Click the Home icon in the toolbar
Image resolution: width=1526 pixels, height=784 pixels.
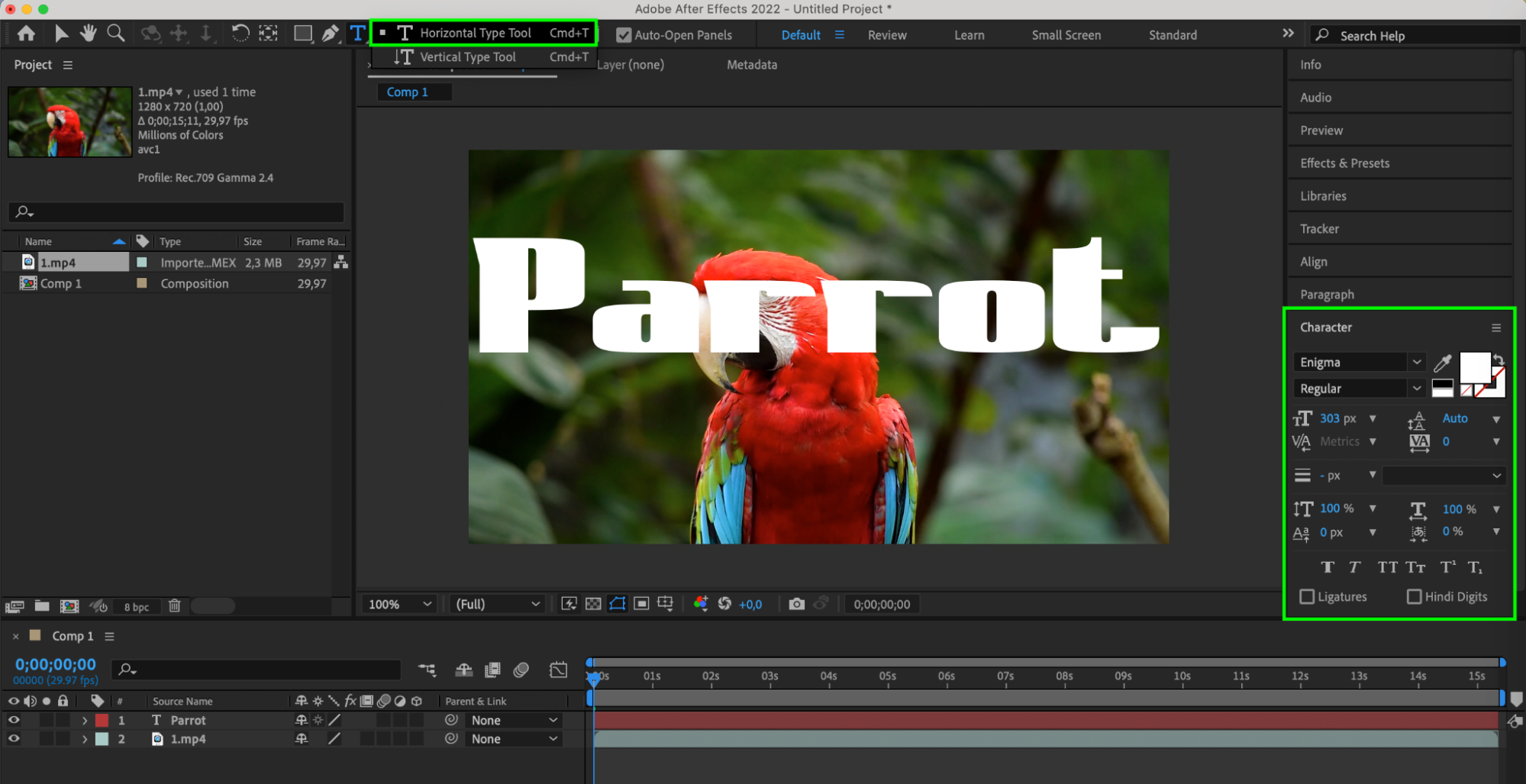point(26,34)
